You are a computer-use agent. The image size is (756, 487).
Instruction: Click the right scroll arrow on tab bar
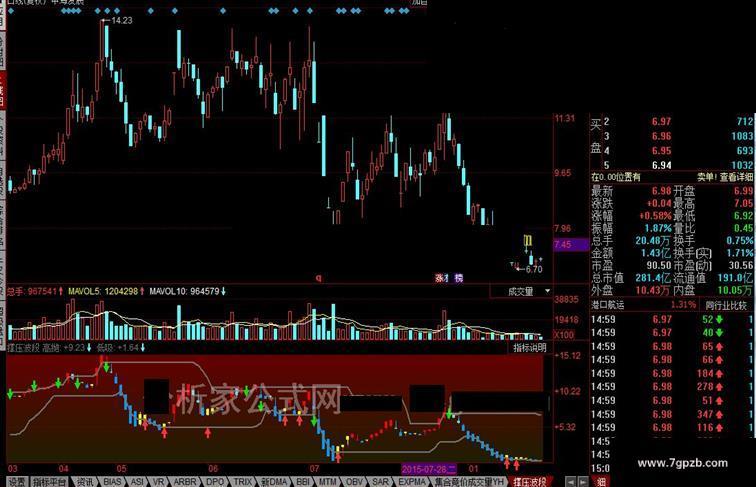click(583, 482)
